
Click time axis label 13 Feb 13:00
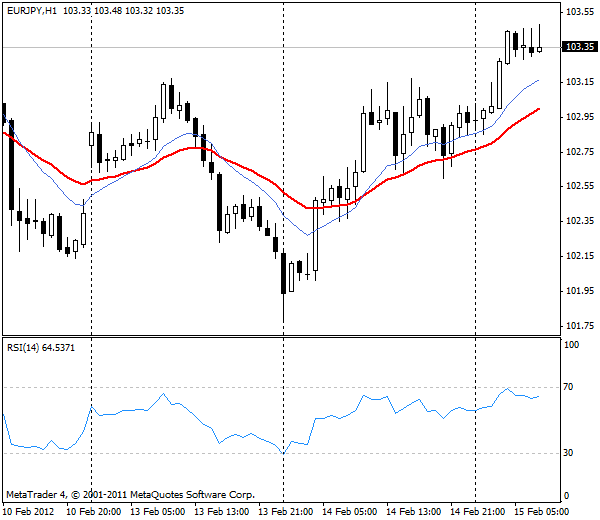[222, 512]
